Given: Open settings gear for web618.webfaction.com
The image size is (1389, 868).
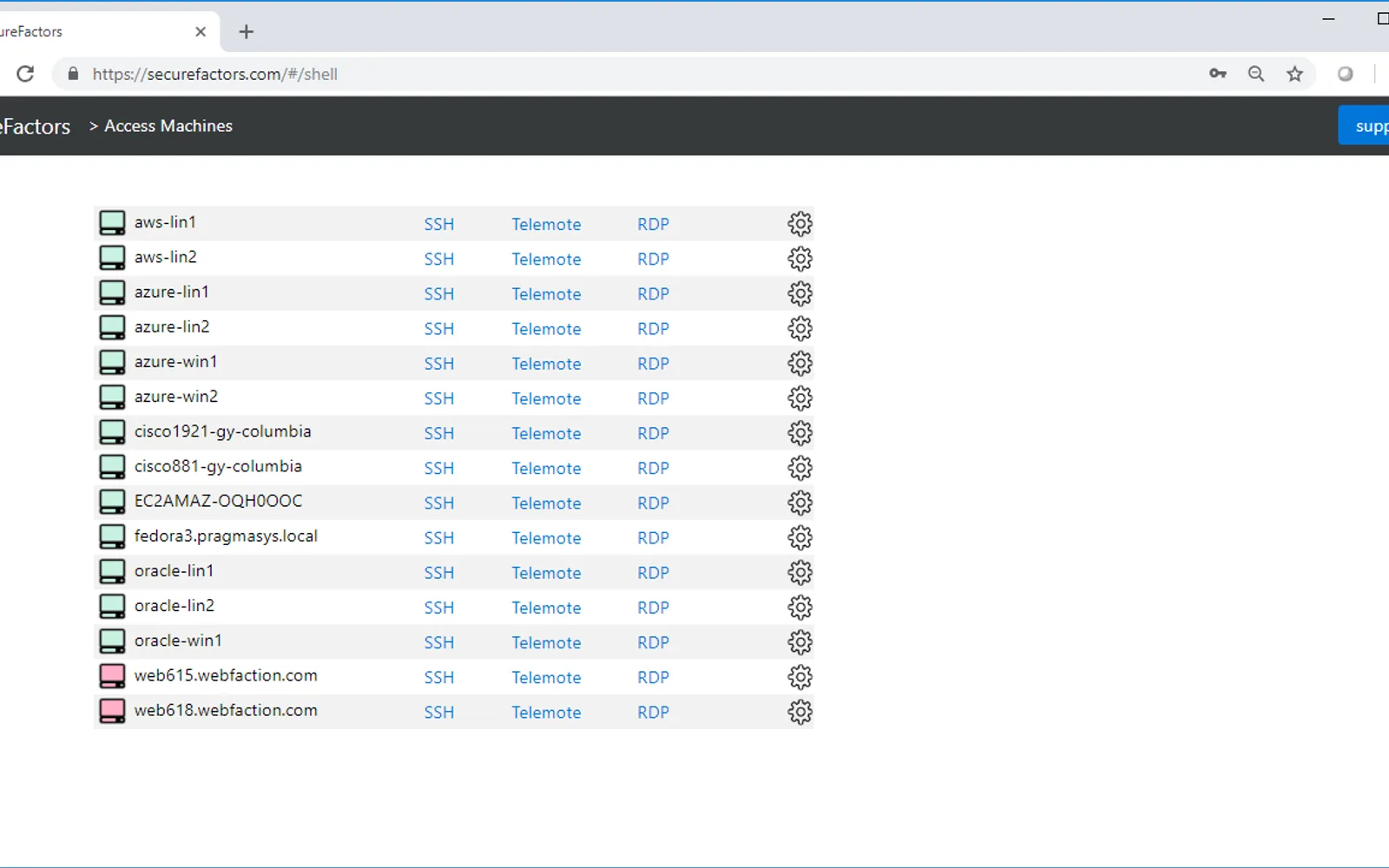Looking at the screenshot, I should (800, 712).
